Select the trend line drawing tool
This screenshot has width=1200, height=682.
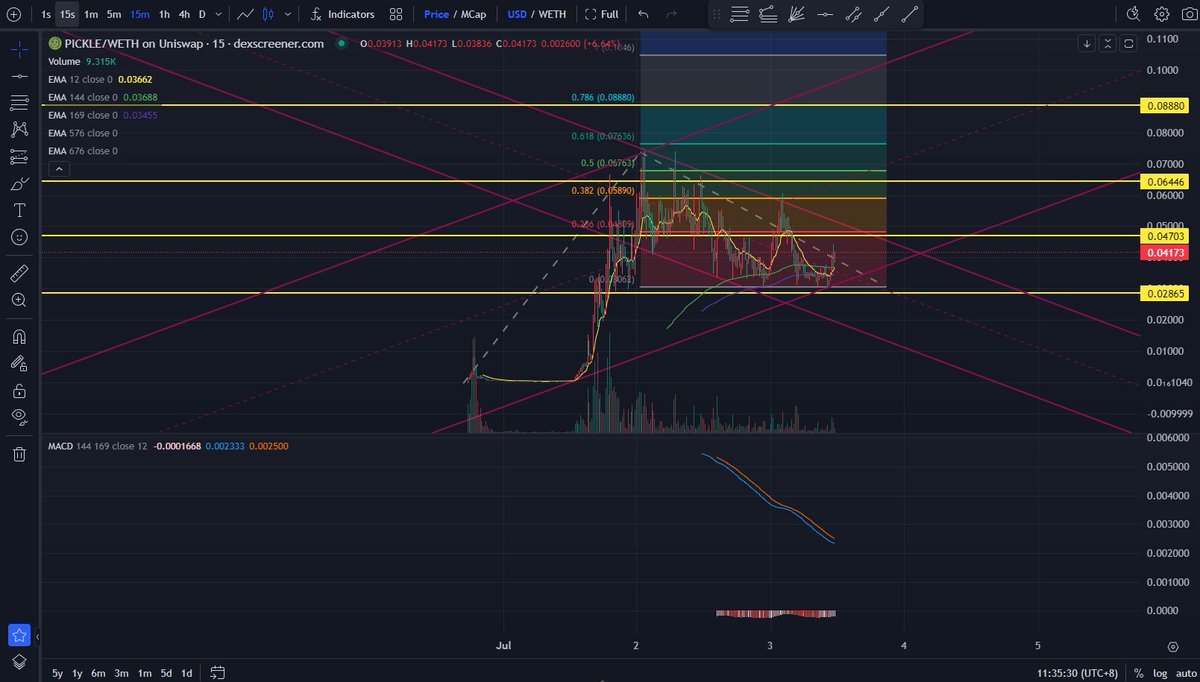(x=19, y=76)
